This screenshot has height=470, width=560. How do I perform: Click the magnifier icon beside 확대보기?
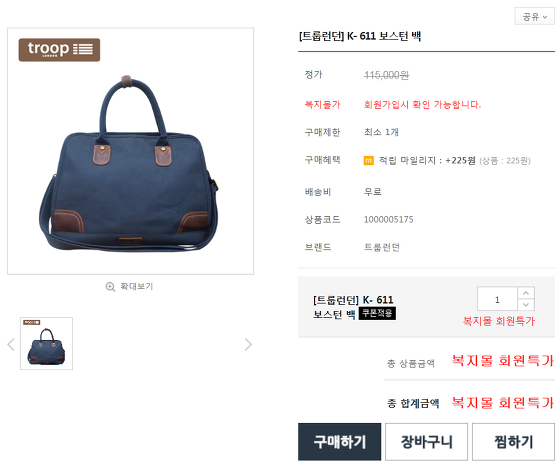coord(110,287)
